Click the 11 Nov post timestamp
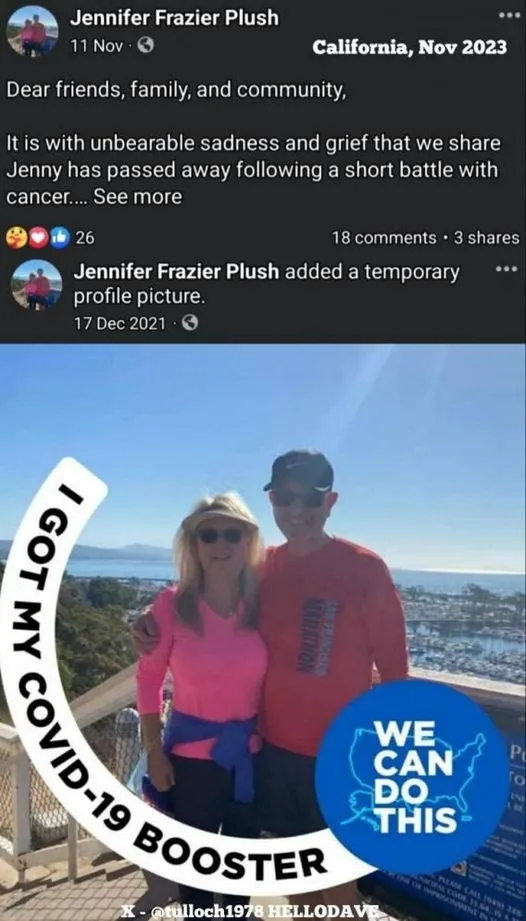This screenshot has height=921, width=526. [96, 45]
